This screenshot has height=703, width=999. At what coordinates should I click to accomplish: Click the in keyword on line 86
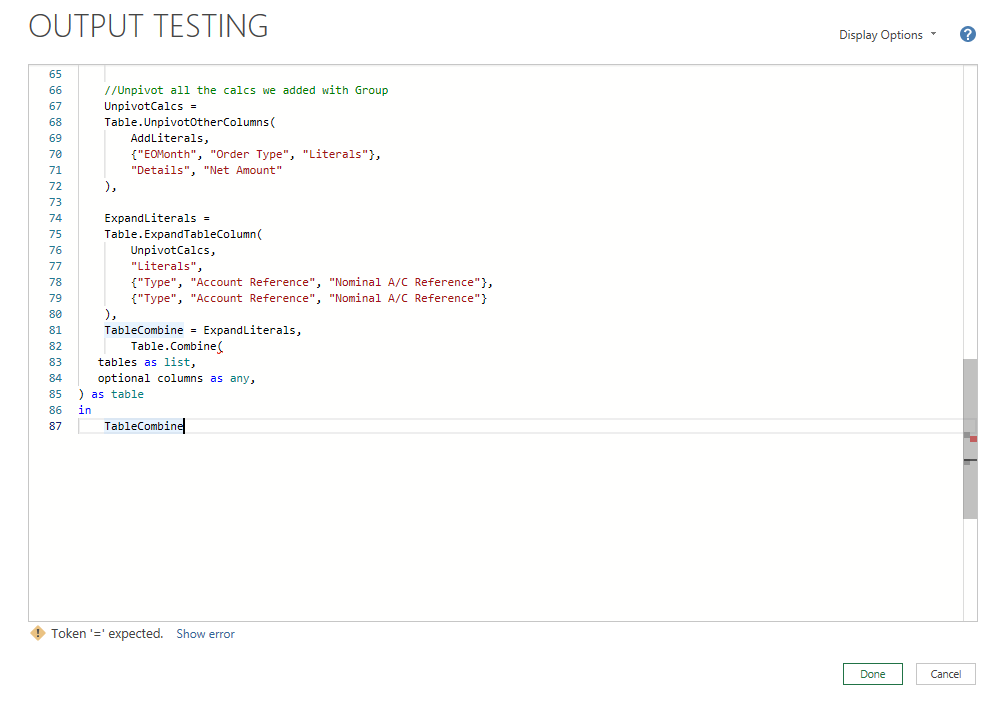85,410
